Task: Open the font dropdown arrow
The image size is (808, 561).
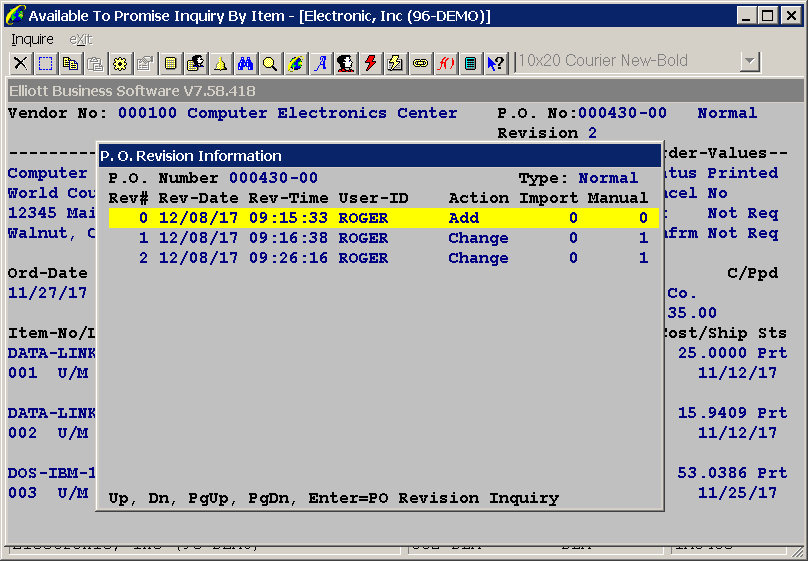Action: tap(750, 62)
